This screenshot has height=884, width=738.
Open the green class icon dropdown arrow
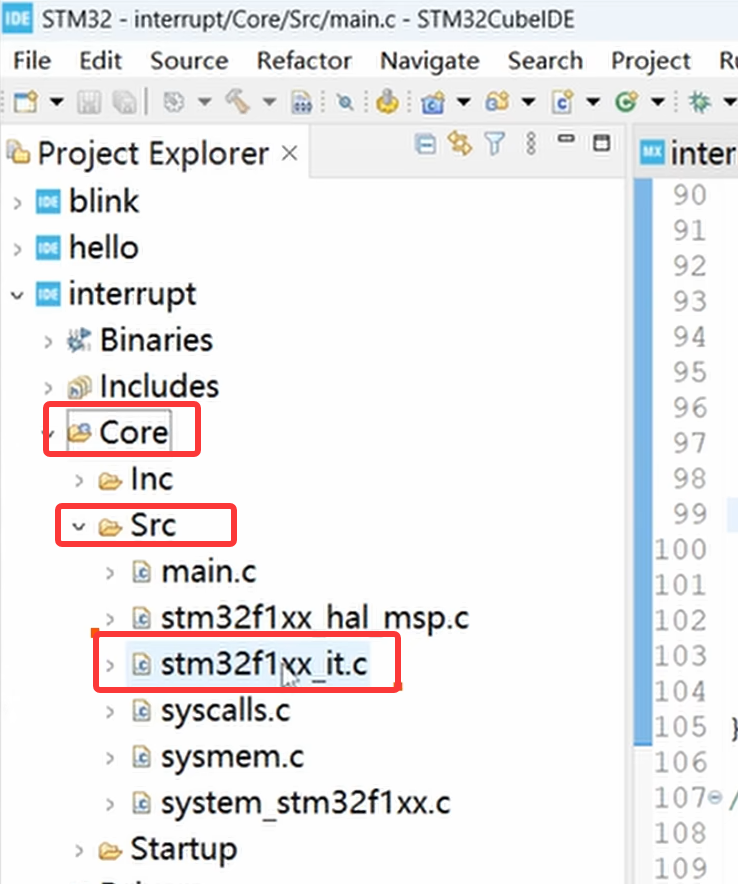(x=658, y=102)
